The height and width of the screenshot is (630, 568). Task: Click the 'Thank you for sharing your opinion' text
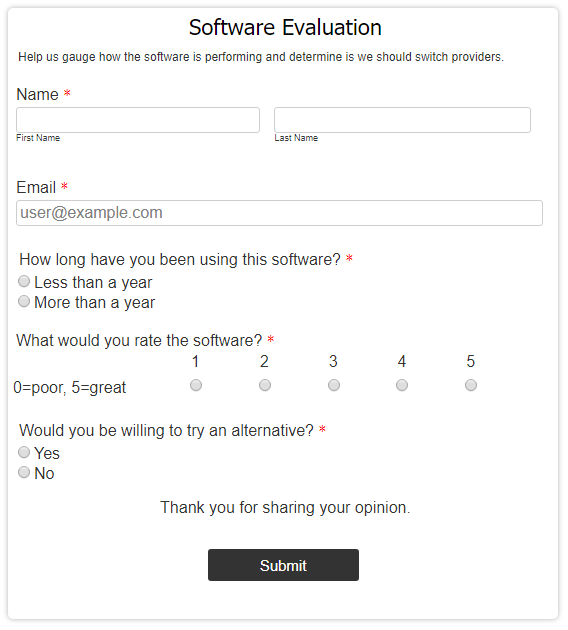(x=285, y=507)
